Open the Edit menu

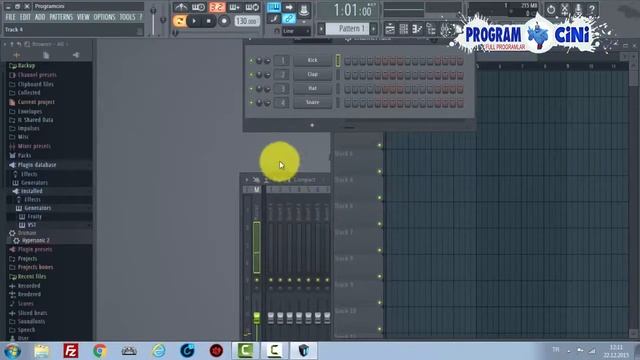[x=25, y=17]
